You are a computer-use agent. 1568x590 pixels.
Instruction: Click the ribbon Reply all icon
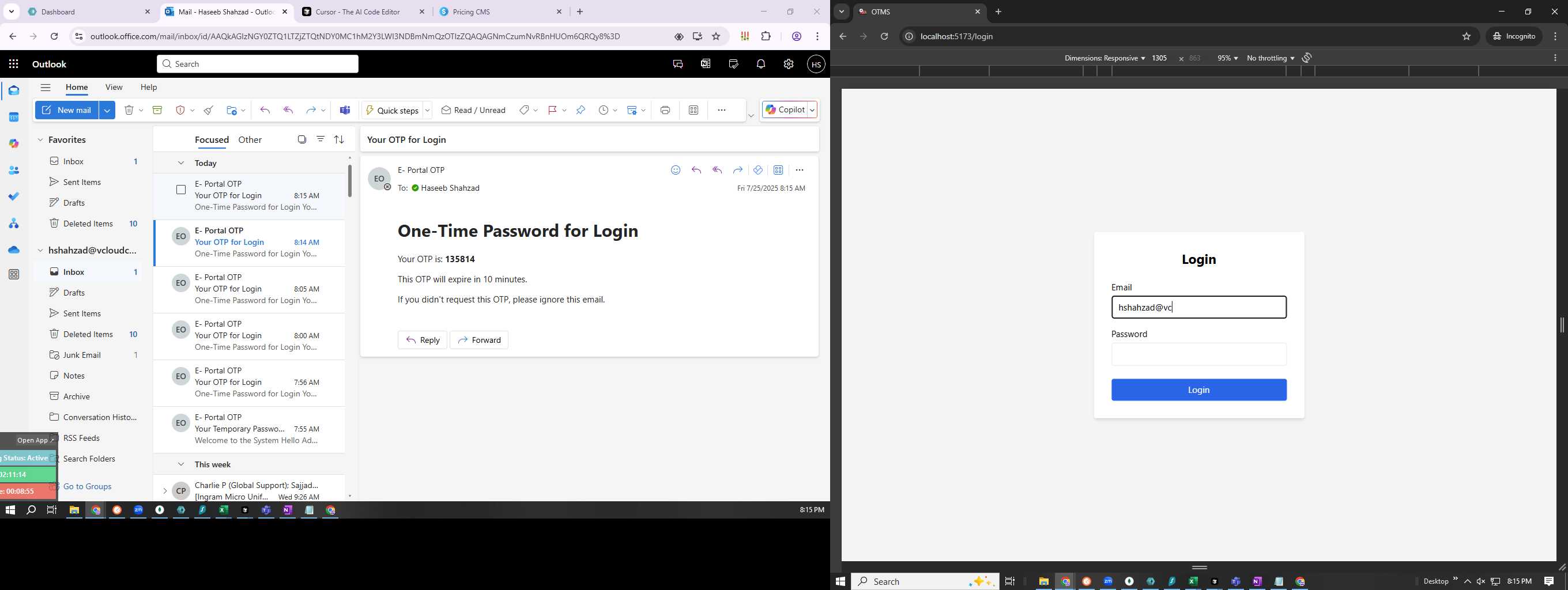288,110
